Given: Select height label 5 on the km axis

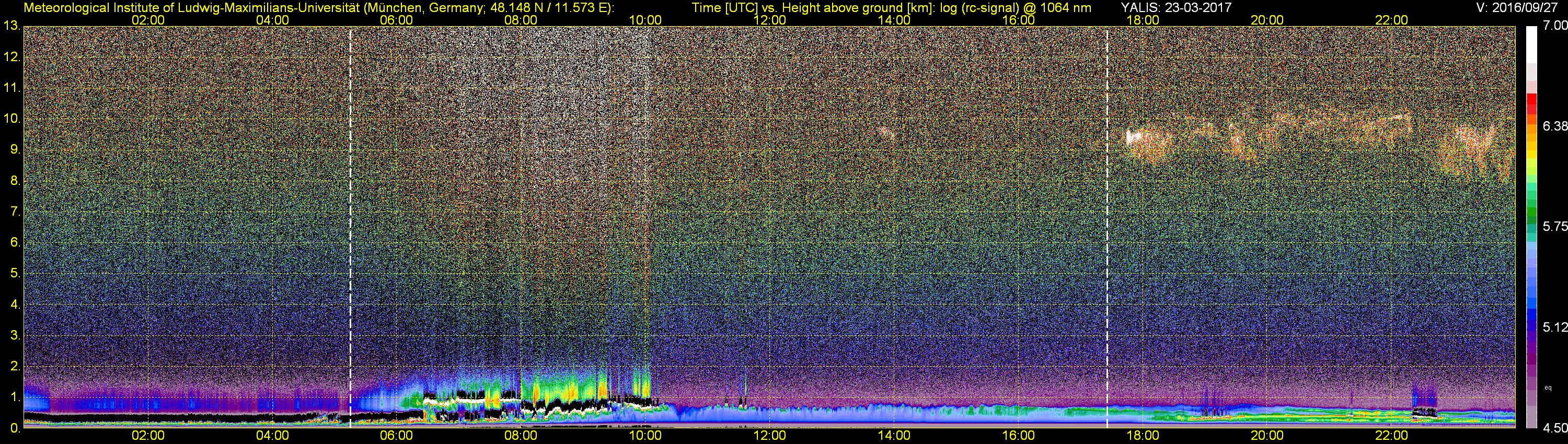Looking at the screenshot, I should point(15,274).
